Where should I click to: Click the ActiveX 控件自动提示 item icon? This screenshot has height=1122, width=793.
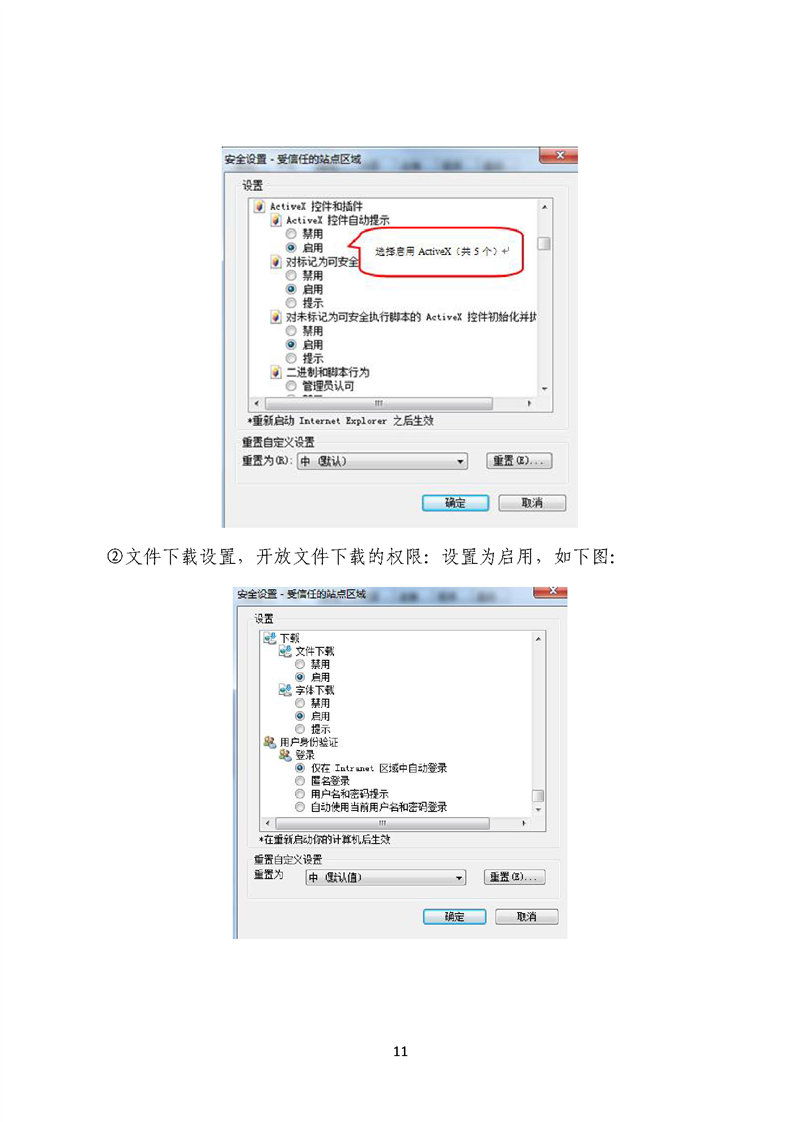point(276,220)
